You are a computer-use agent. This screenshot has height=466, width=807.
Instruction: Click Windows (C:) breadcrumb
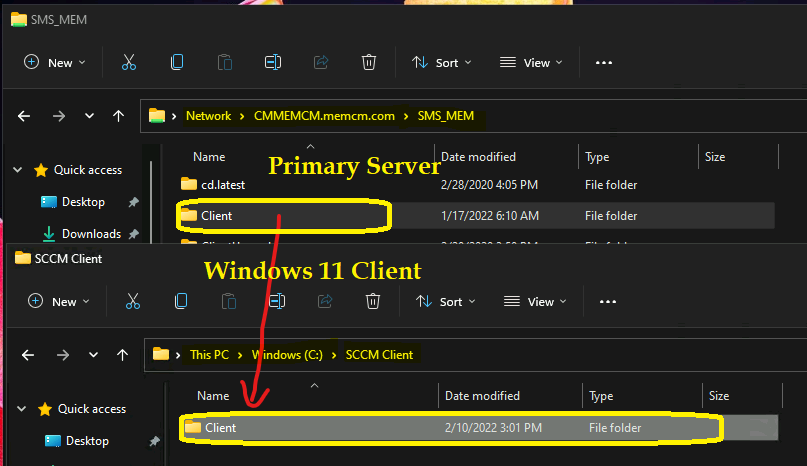point(287,355)
